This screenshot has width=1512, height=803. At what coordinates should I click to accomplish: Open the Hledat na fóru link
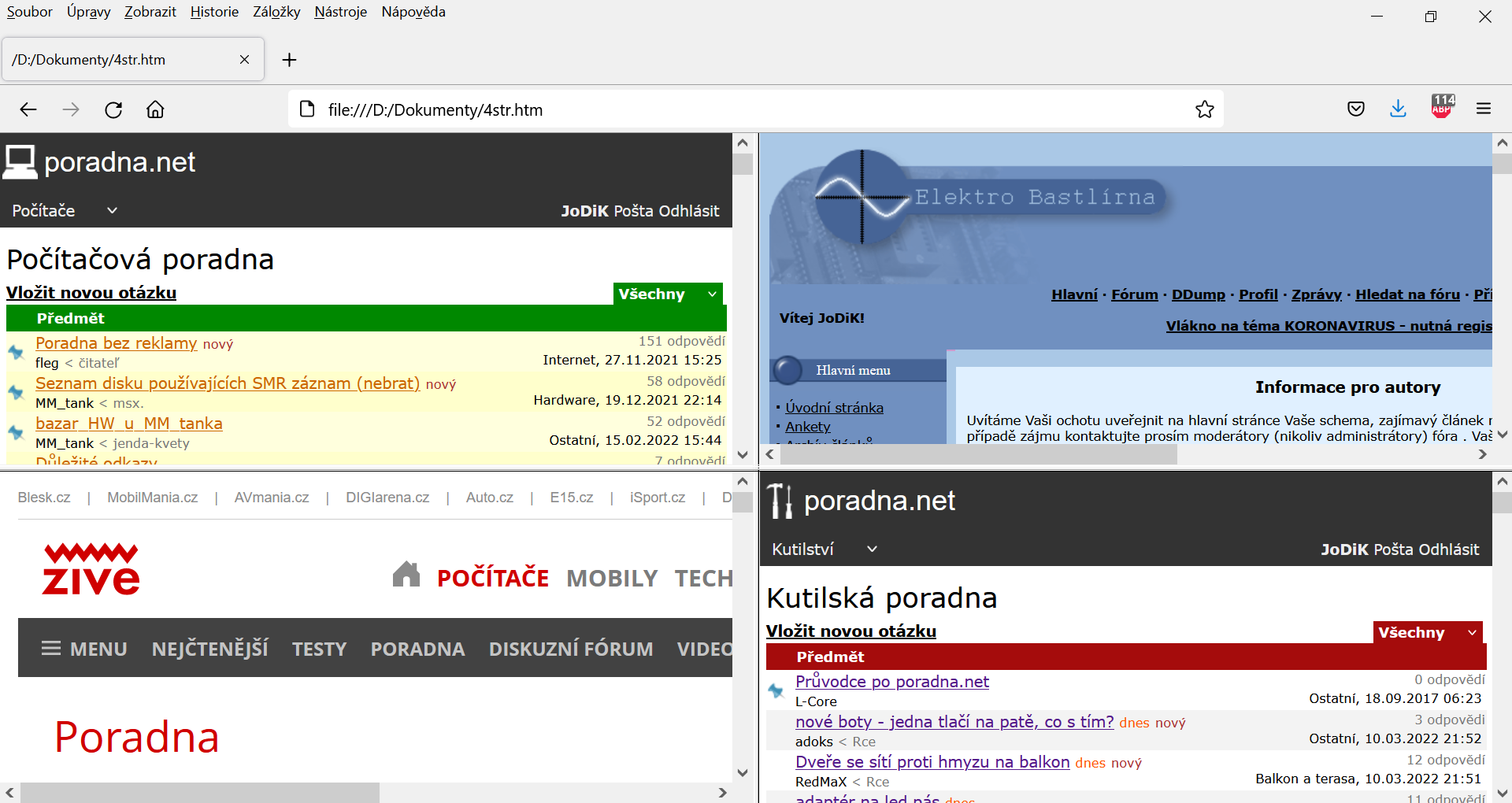tap(1407, 294)
